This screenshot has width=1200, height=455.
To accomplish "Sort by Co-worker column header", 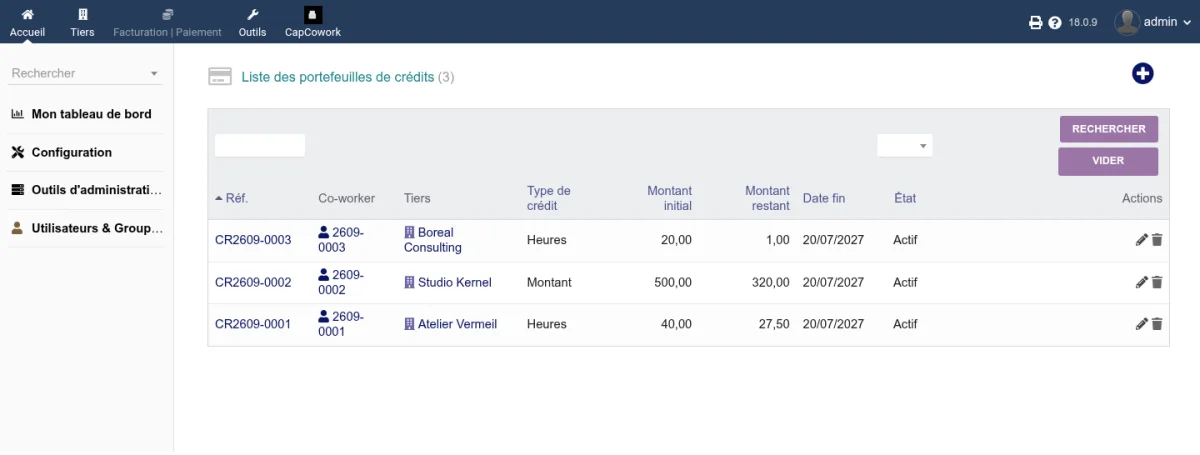I will [x=346, y=198].
